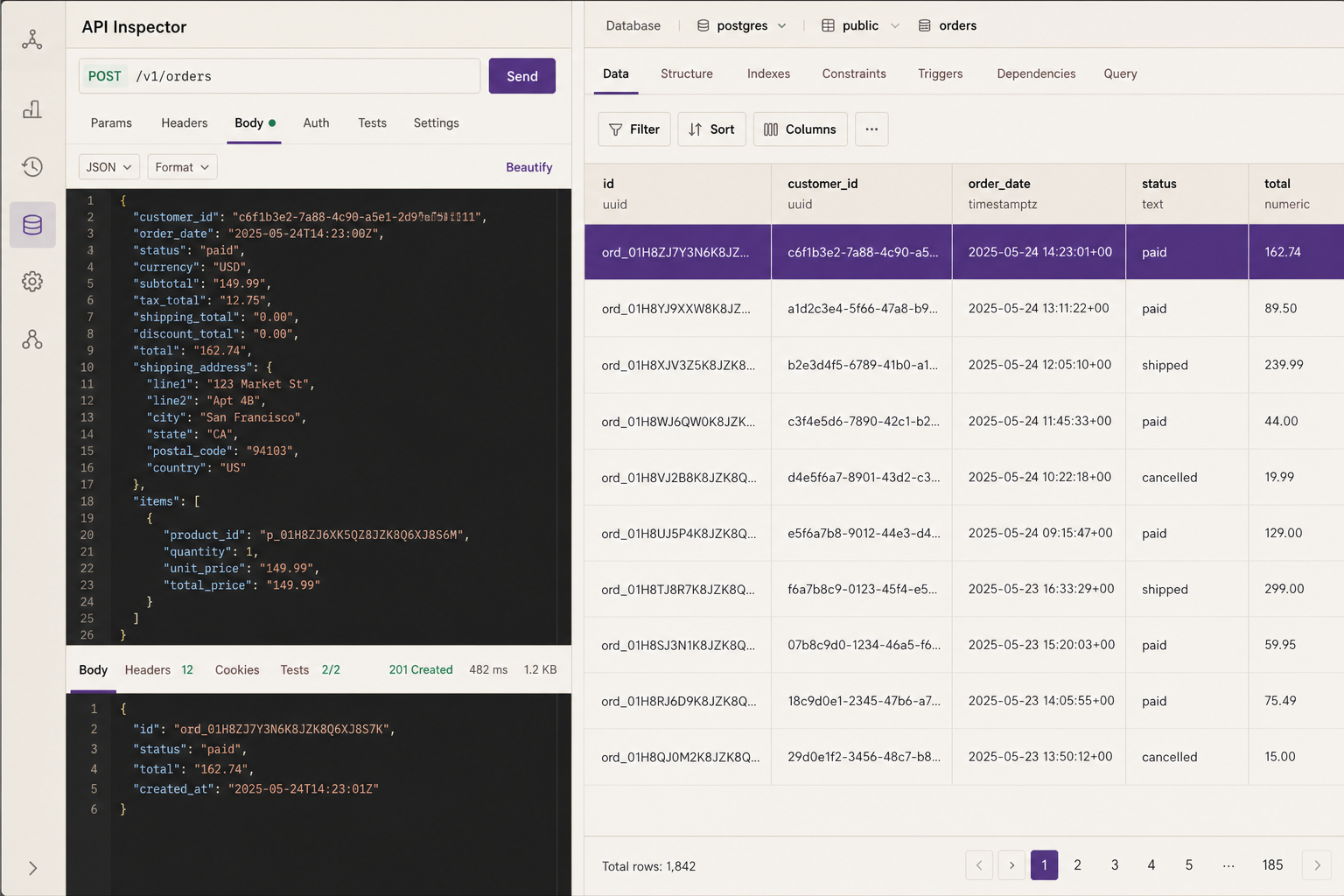Switch to the Indexes tab
The image size is (1344, 896).
tap(768, 73)
